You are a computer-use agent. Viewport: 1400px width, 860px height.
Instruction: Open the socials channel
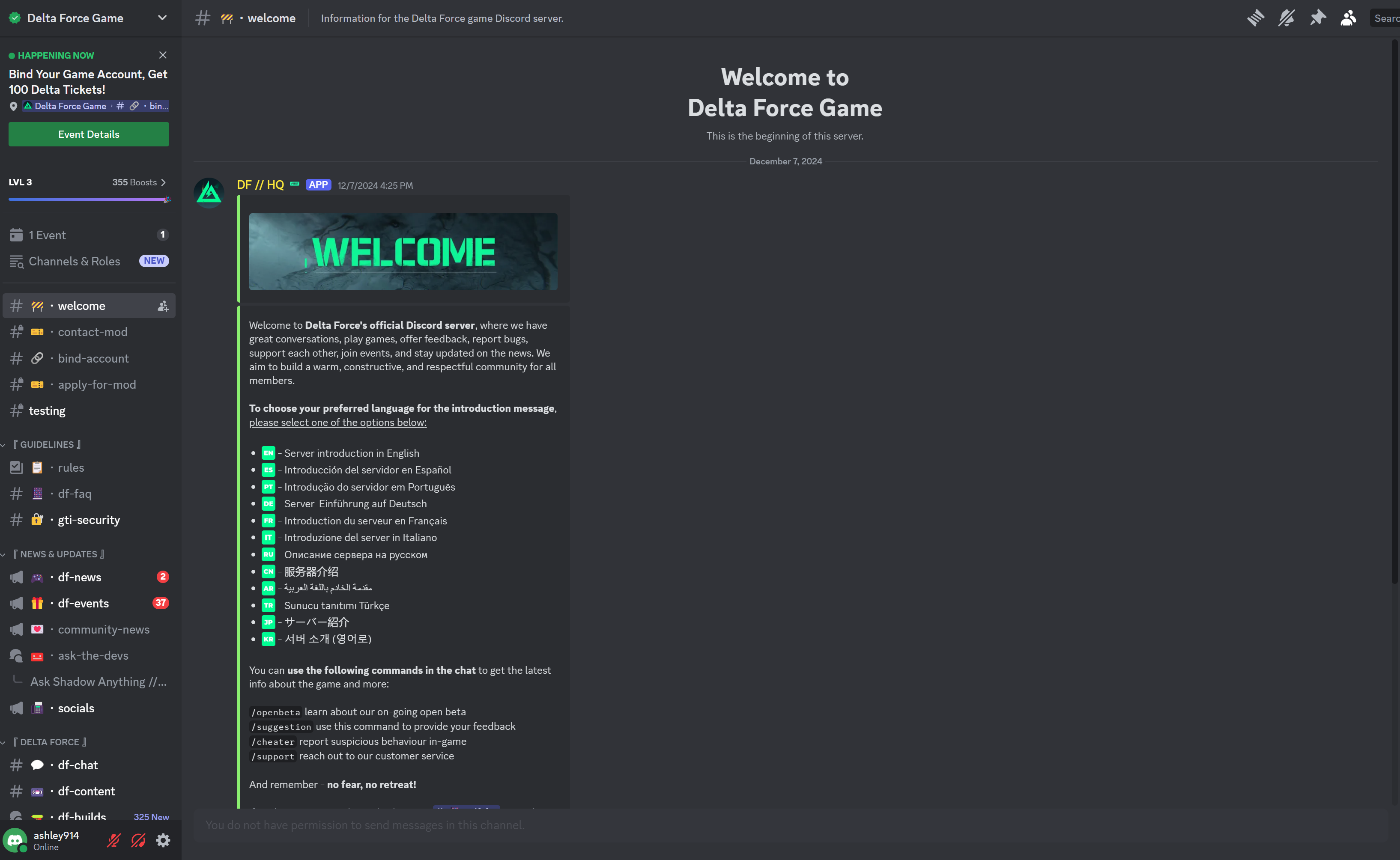point(89,708)
